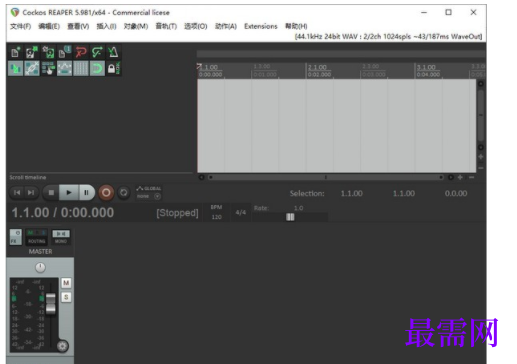Open Project Settings from the toolbar

pos(64,52)
